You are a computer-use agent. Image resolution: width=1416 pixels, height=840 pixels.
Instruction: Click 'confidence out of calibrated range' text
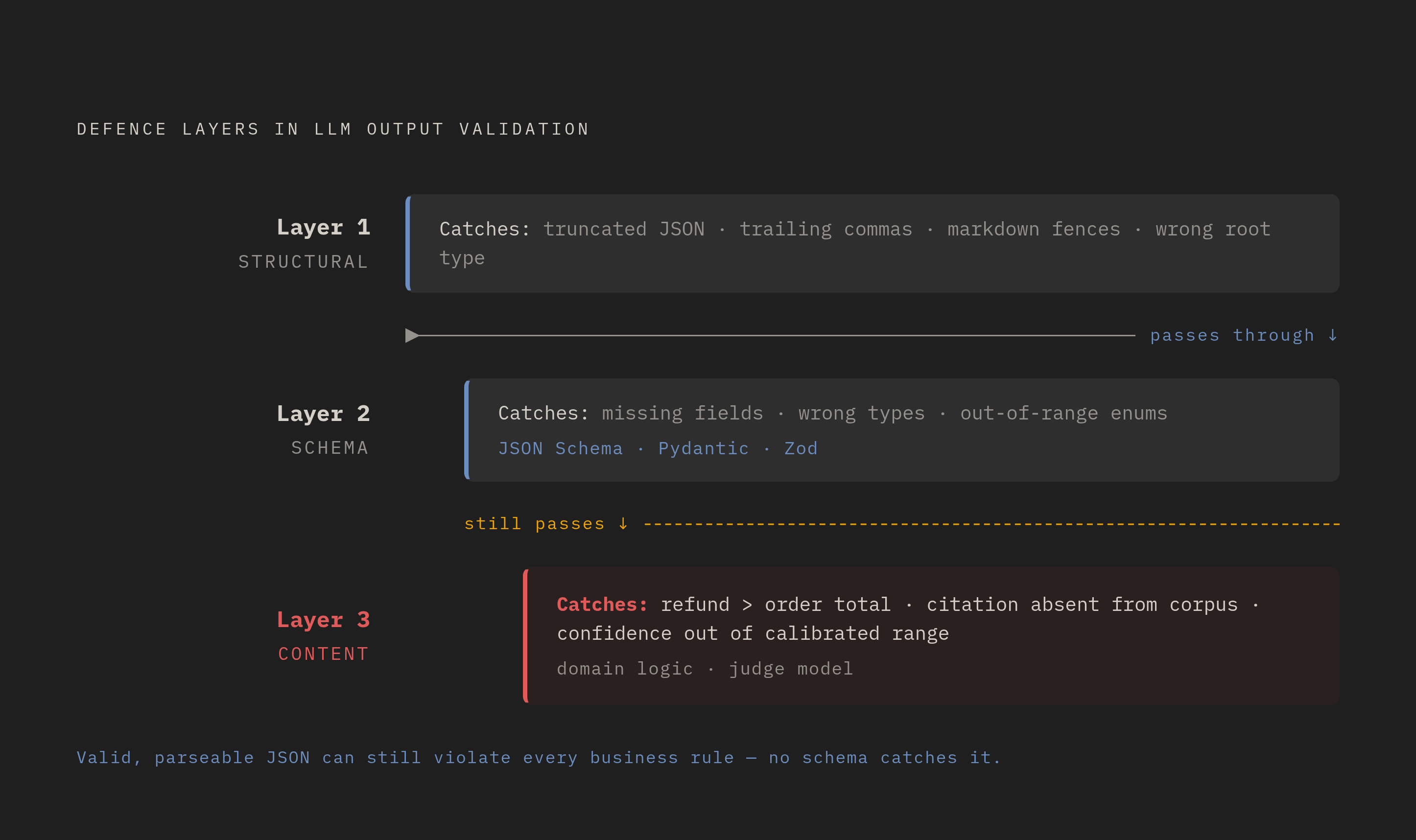[x=753, y=633]
